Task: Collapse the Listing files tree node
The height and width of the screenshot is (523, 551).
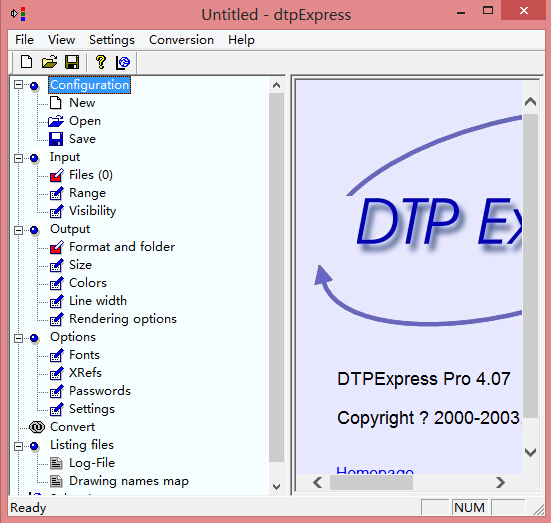Action: click(x=18, y=446)
